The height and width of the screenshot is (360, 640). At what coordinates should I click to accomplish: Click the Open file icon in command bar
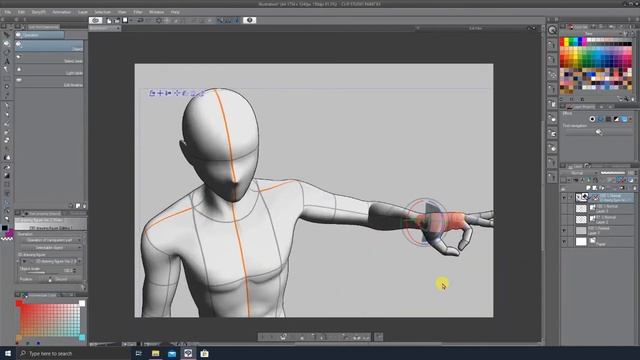pyautogui.click(x=117, y=20)
